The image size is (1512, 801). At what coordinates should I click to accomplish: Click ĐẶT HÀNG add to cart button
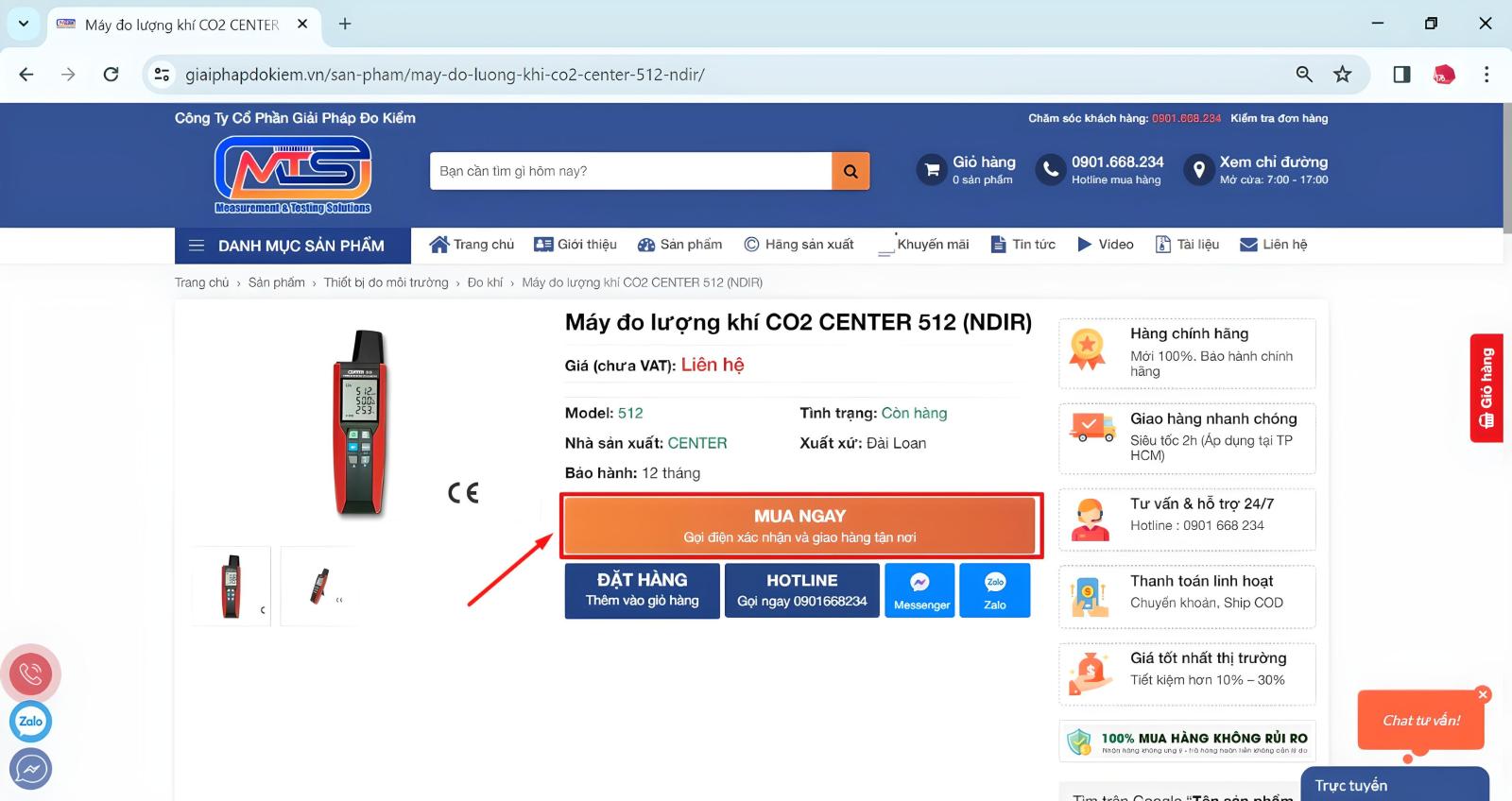pos(643,591)
